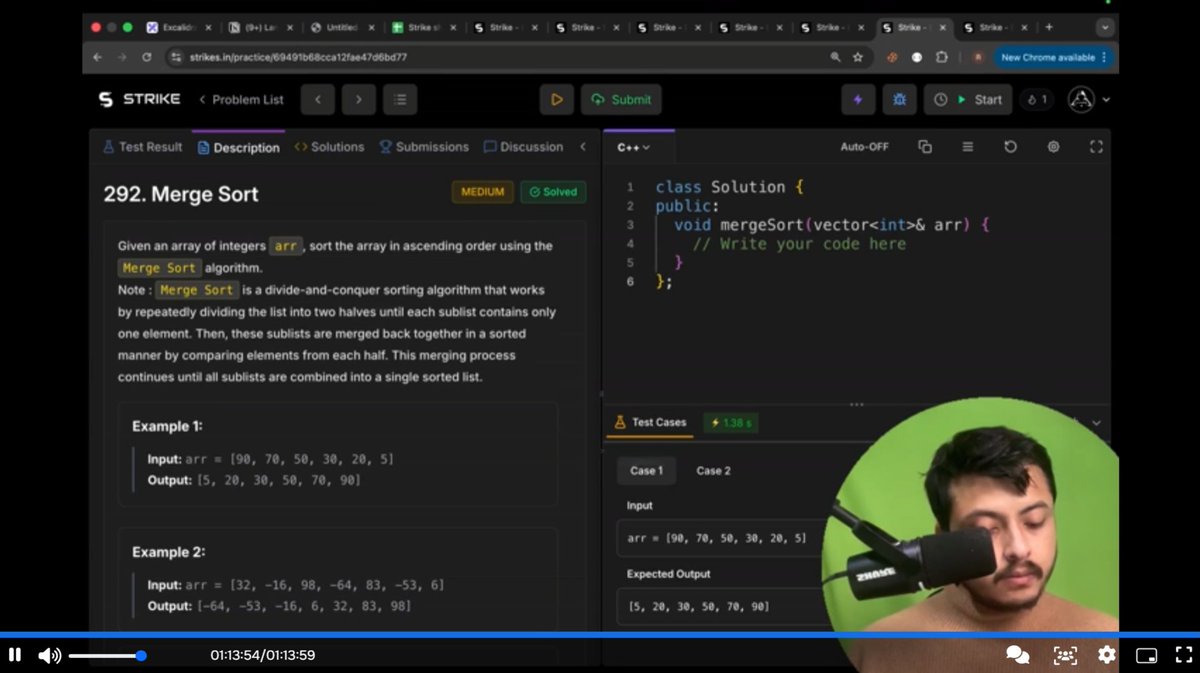Screen dimensions: 1200x673
Task: Mute the video volume icon
Action: [49, 656]
